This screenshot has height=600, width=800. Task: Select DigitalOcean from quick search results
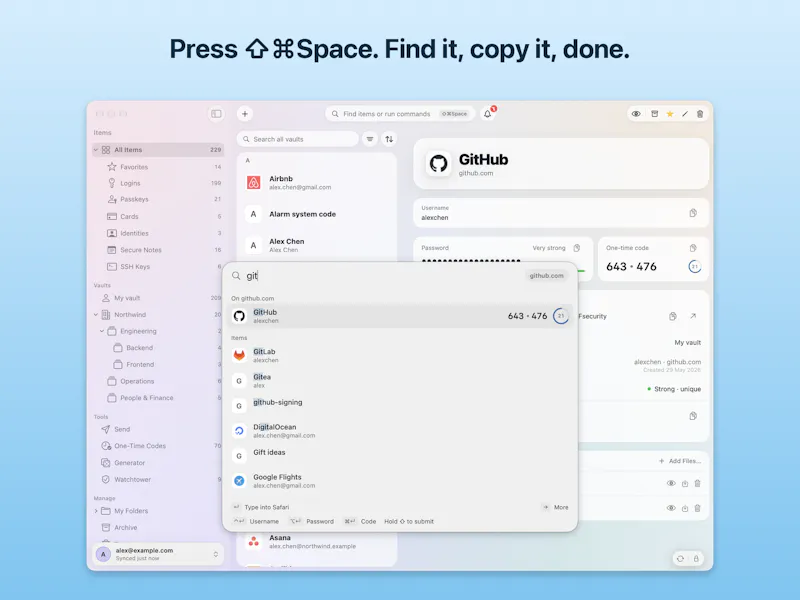coord(400,431)
